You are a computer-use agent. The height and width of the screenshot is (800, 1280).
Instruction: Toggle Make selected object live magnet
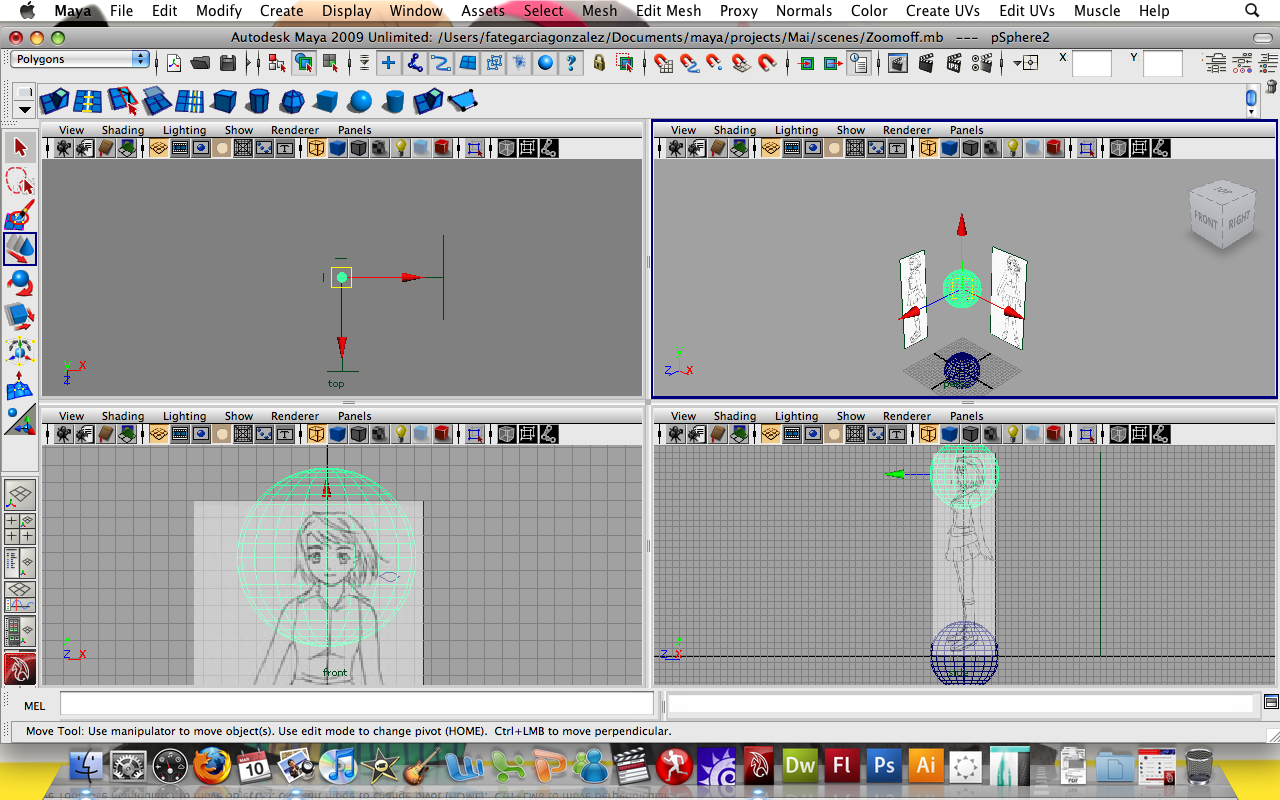click(767, 63)
